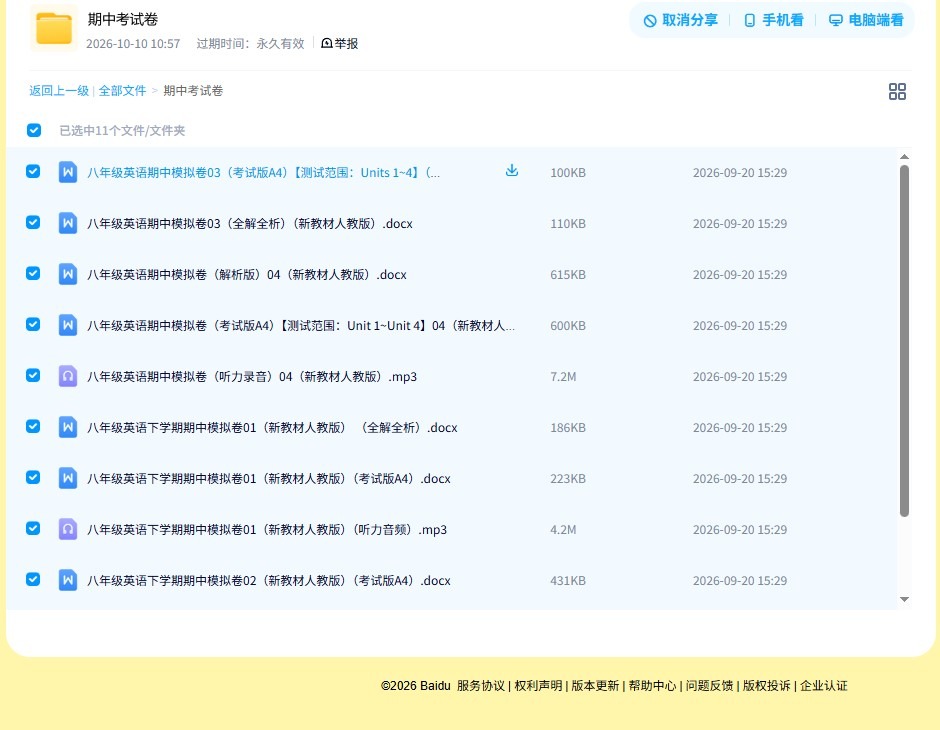
Task: Open 问题反馈 footer link
Action: 709,686
